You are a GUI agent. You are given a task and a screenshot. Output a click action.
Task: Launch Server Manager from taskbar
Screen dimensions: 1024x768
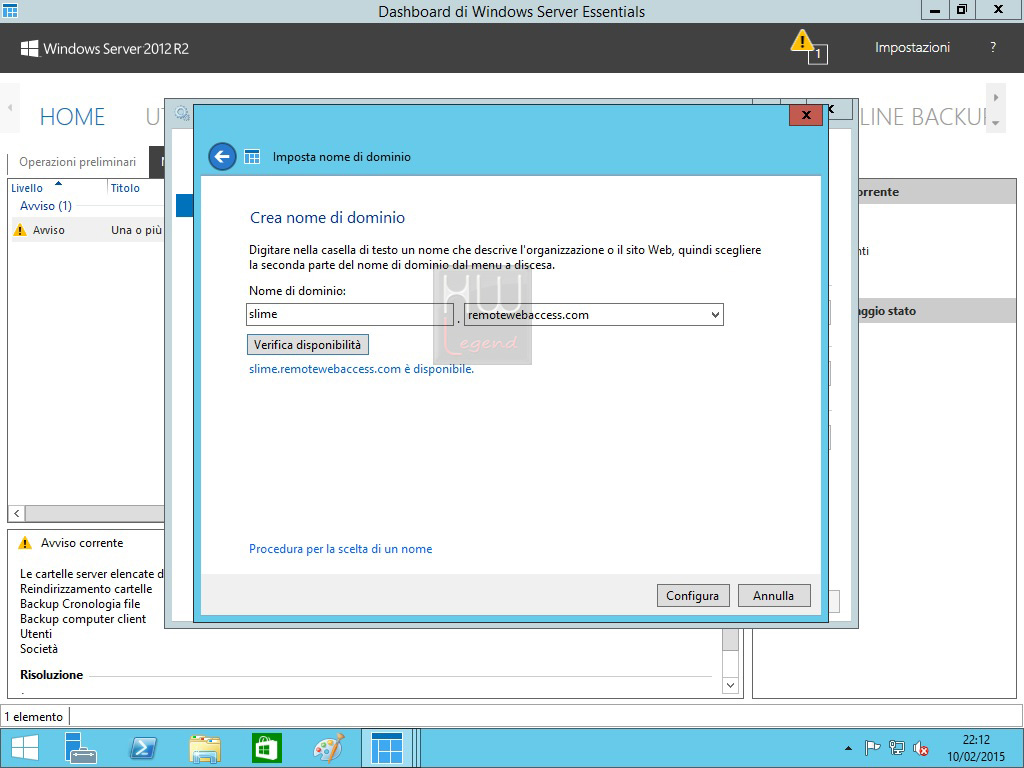[x=82, y=748]
